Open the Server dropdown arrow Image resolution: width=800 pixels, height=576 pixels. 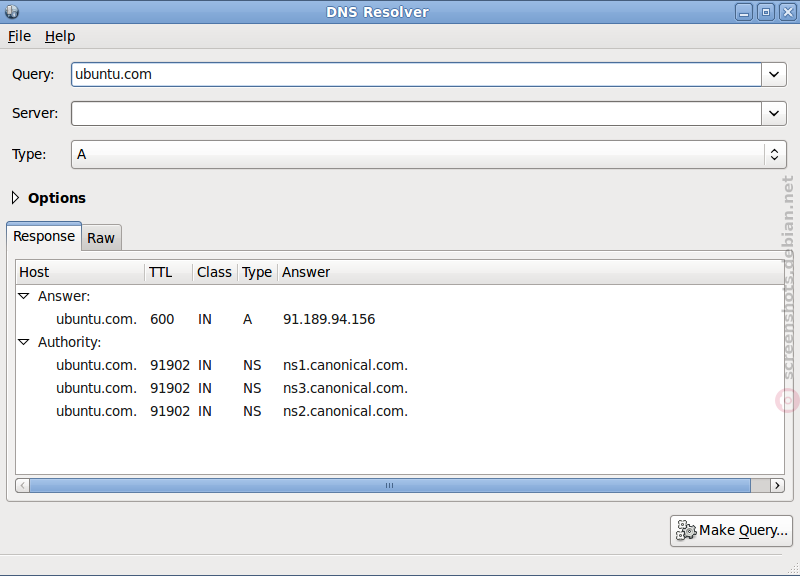pos(774,113)
